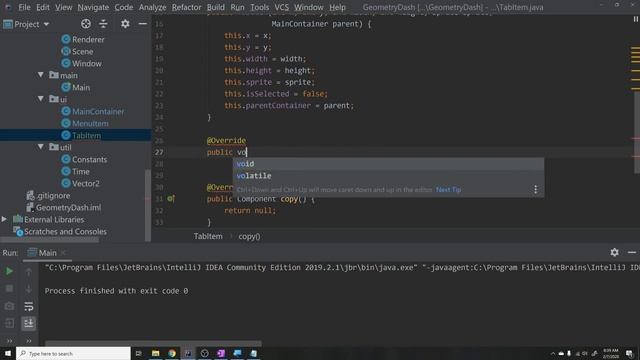
Task: Open Run panel settings gear
Action: 614,252
